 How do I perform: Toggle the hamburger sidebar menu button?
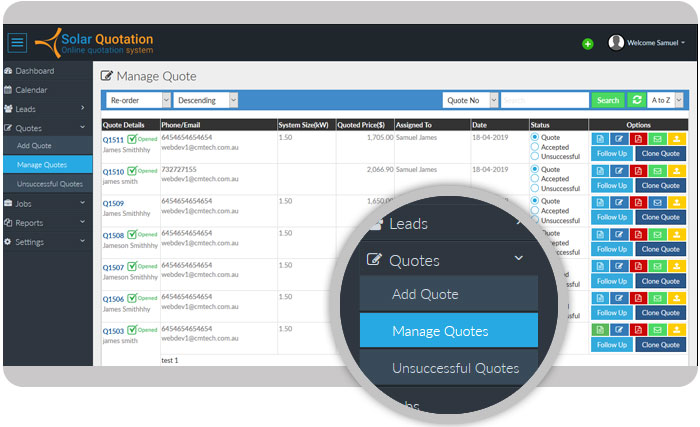[x=17, y=42]
